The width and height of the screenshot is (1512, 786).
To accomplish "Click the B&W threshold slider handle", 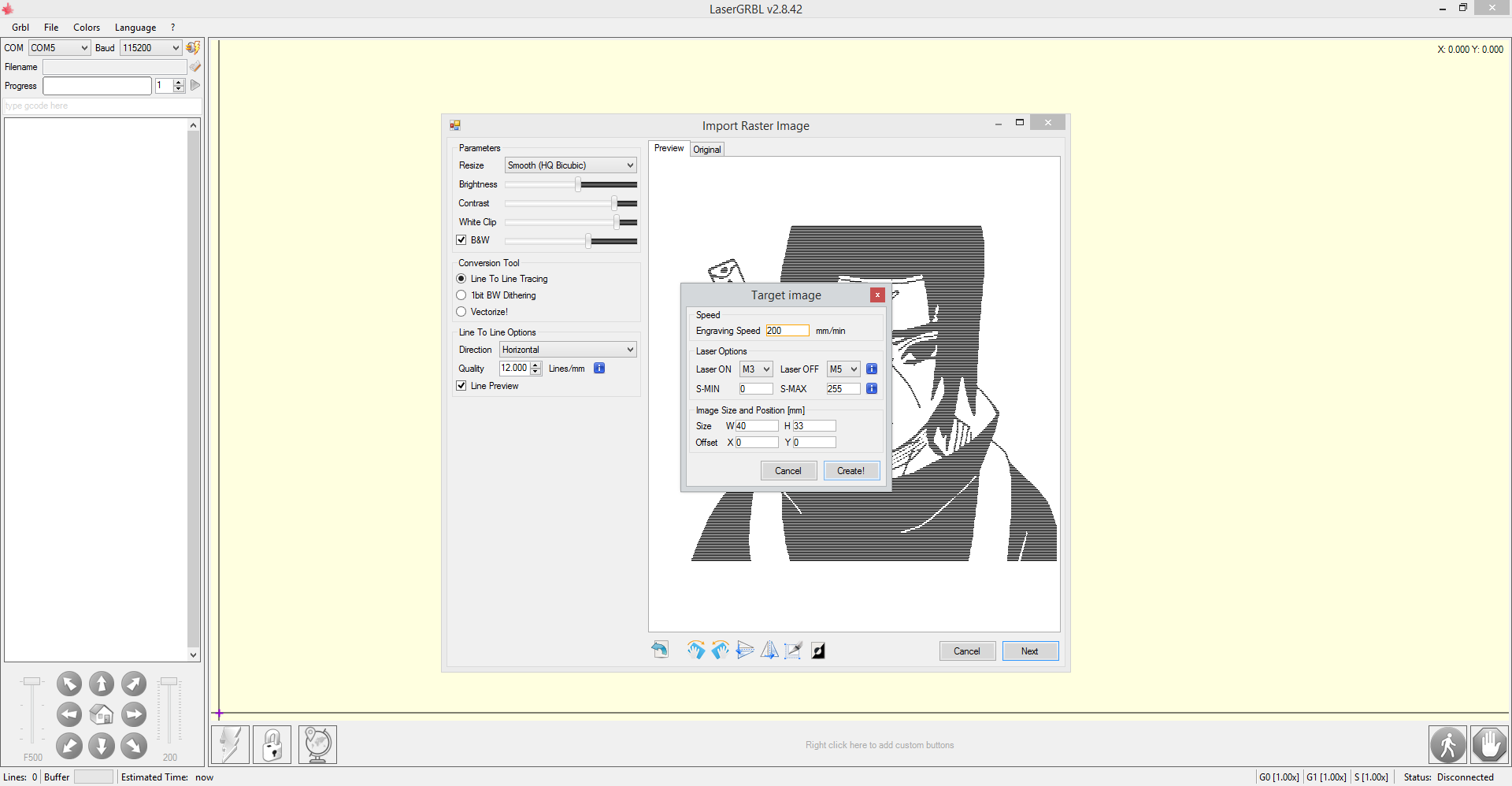I will (588, 241).
